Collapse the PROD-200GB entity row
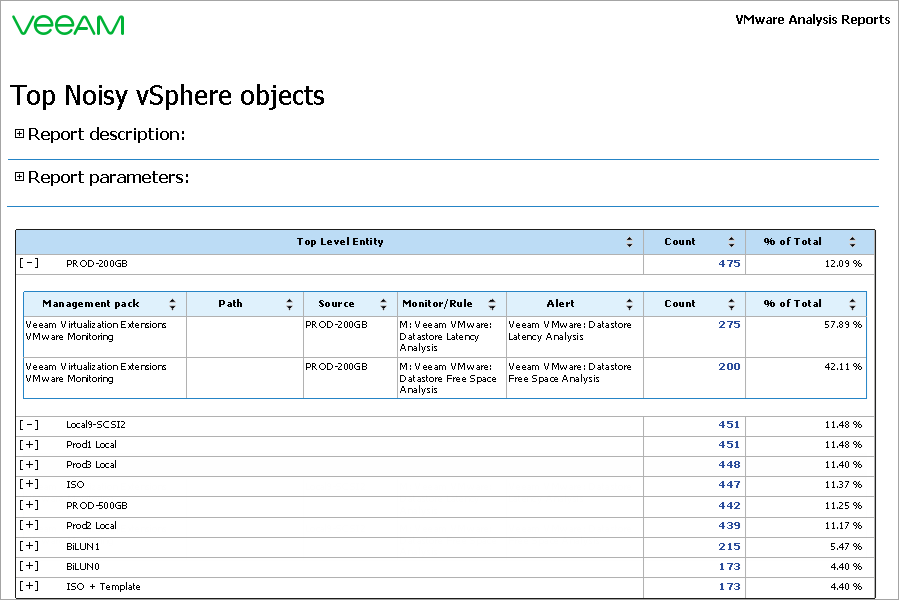The width and height of the screenshot is (899, 600). tap(29, 264)
